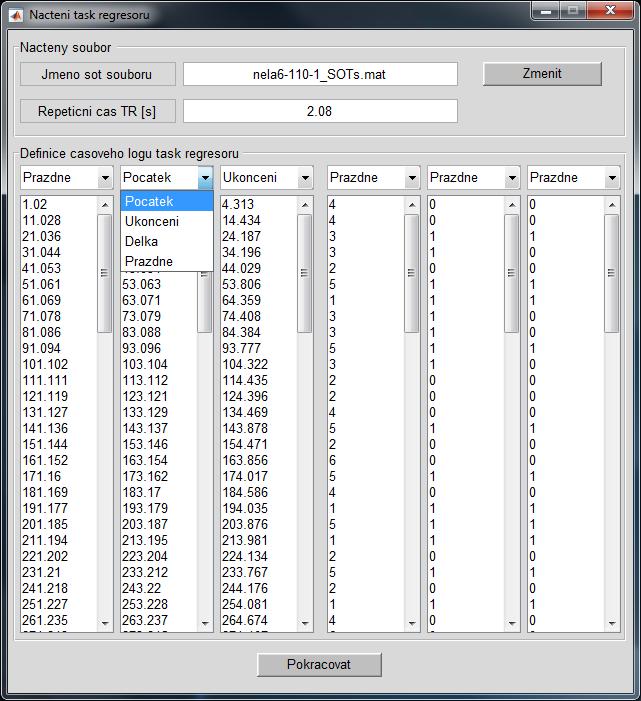Image resolution: width=641 pixels, height=701 pixels.
Task: Minimize the Nacteni task regresoru window
Action: pos(546,11)
